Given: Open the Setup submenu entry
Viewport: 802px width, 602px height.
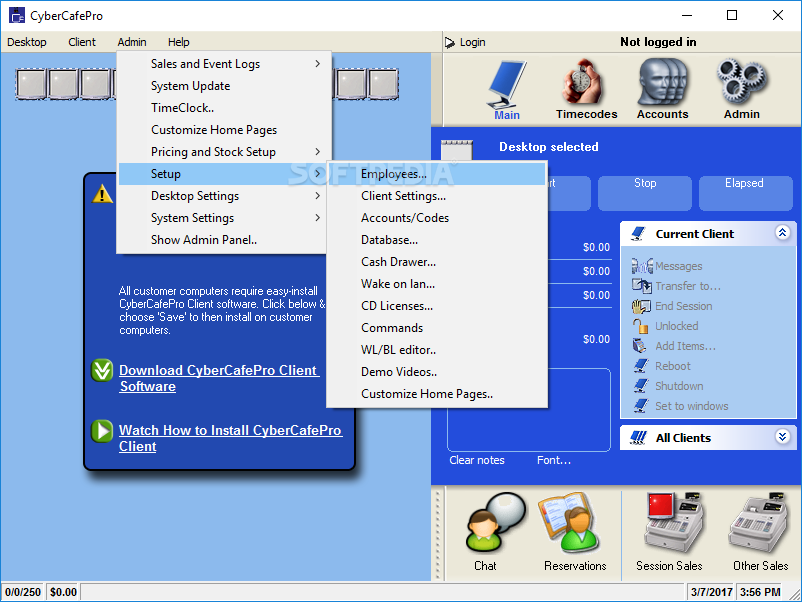Looking at the screenshot, I should pos(224,174).
